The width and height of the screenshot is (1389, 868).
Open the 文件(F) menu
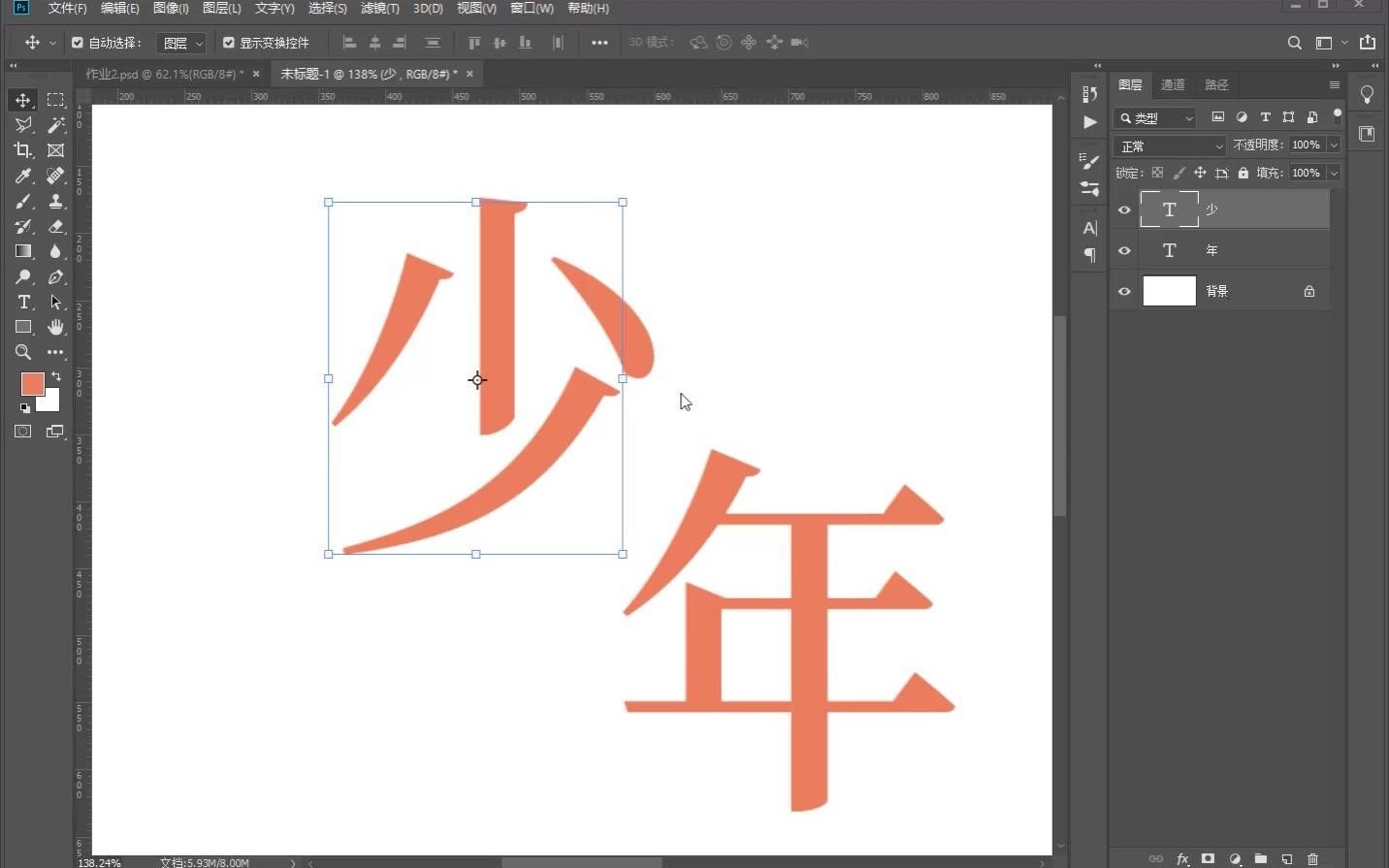click(x=67, y=8)
